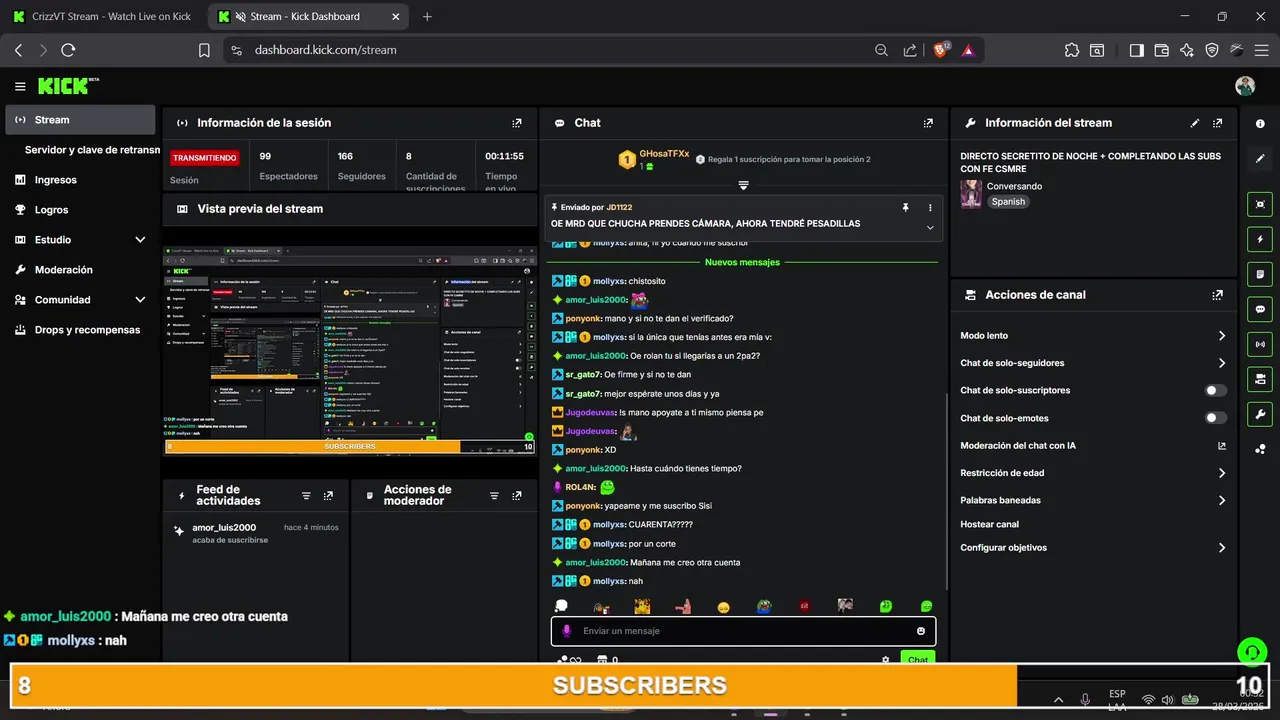
Task: Select Stream in the left sidebar
Action: click(80, 120)
